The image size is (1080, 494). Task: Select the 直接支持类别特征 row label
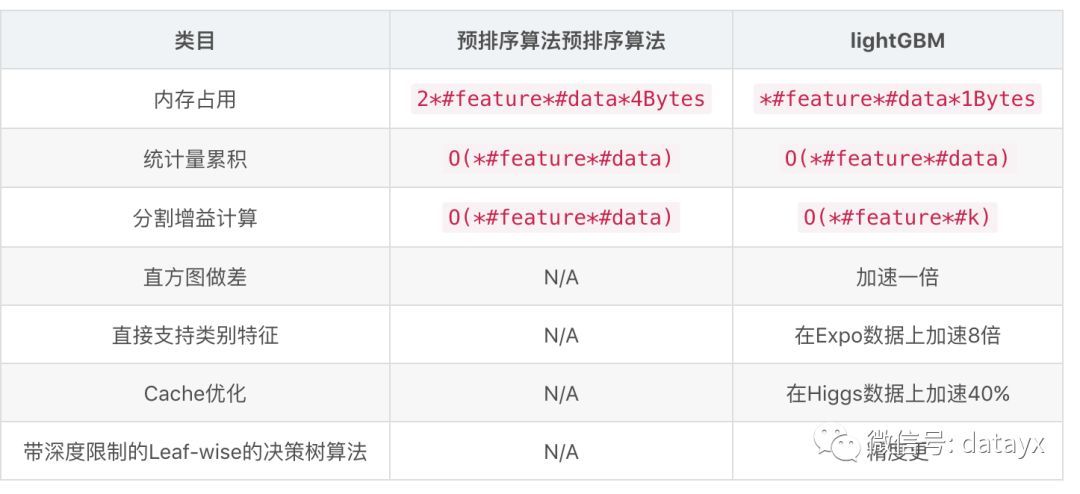[x=195, y=336]
